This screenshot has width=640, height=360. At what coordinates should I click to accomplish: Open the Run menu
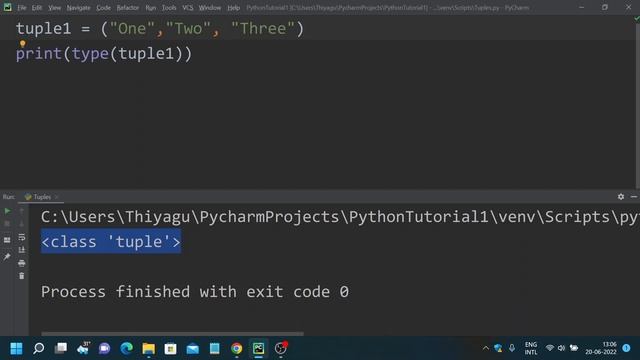point(151,8)
